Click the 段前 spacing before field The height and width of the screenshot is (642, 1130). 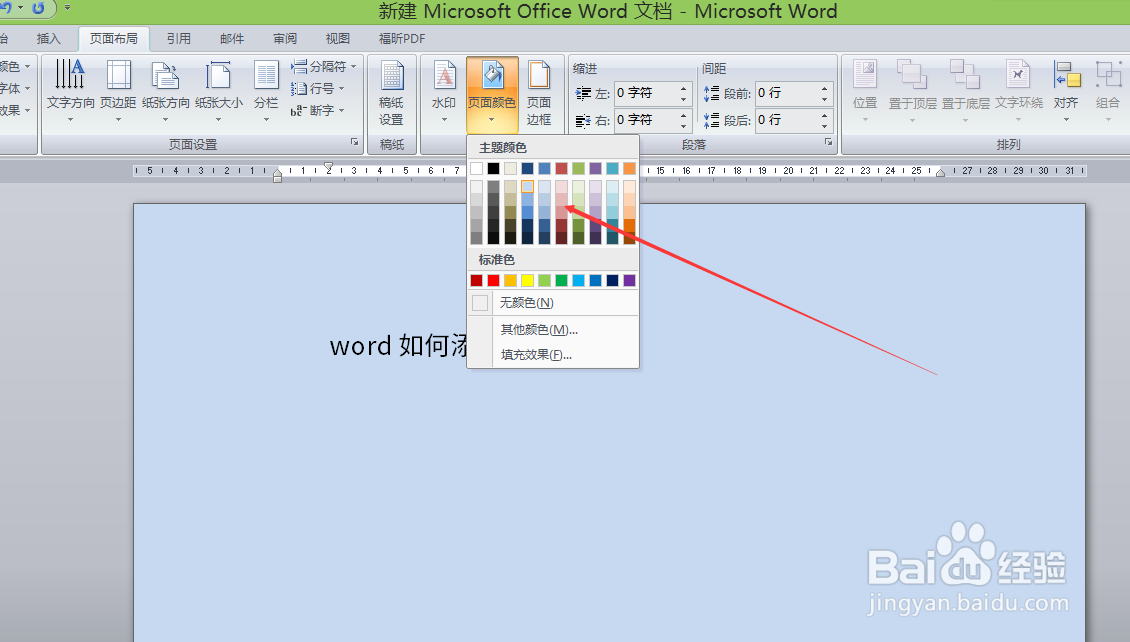point(787,94)
